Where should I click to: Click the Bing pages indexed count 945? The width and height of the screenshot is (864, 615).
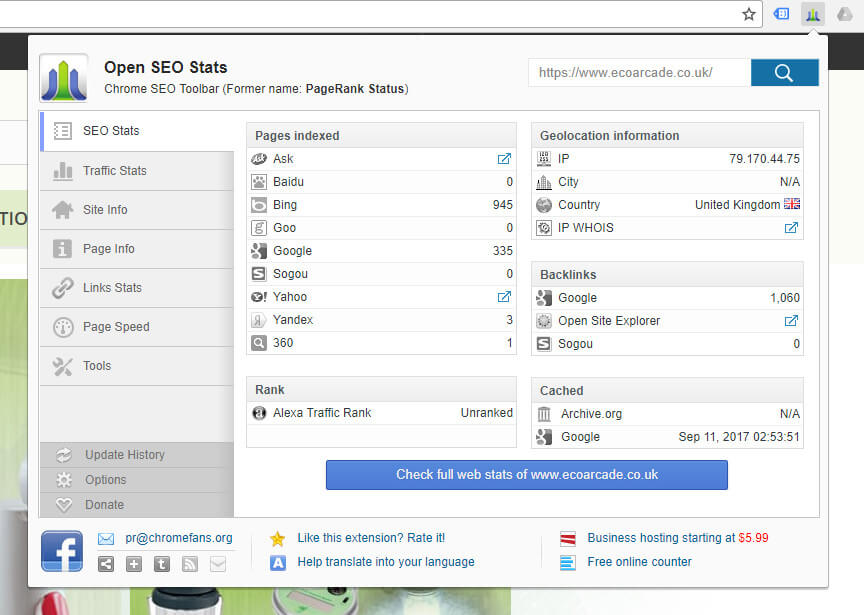tap(503, 205)
